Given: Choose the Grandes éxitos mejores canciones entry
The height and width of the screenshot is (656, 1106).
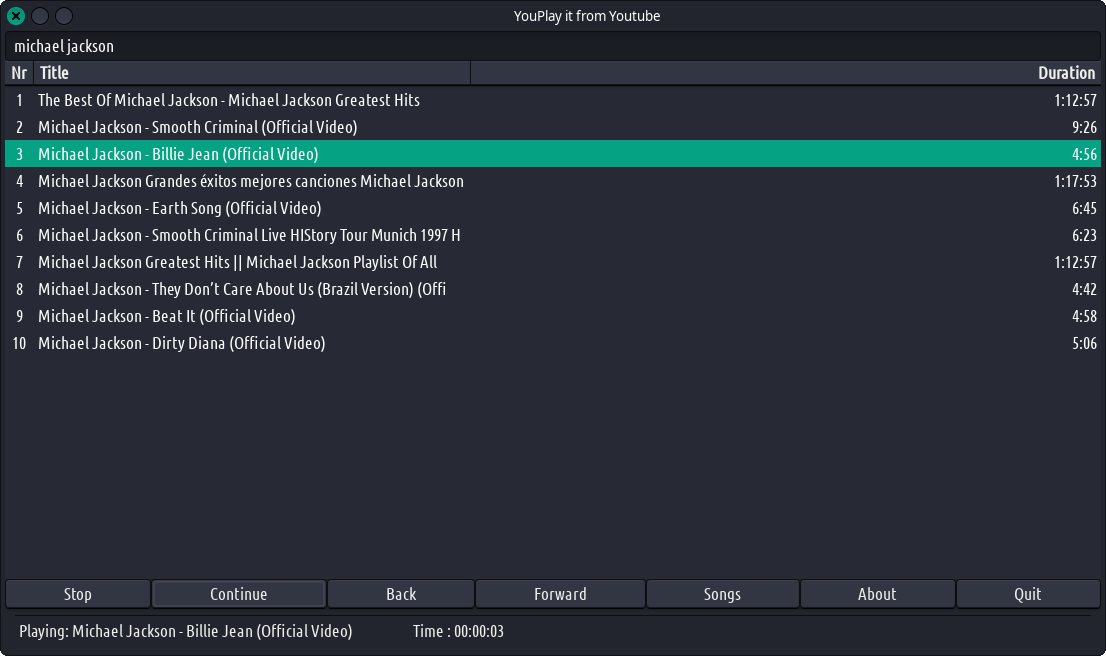Looking at the screenshot, I should click(x=251, y=181).
